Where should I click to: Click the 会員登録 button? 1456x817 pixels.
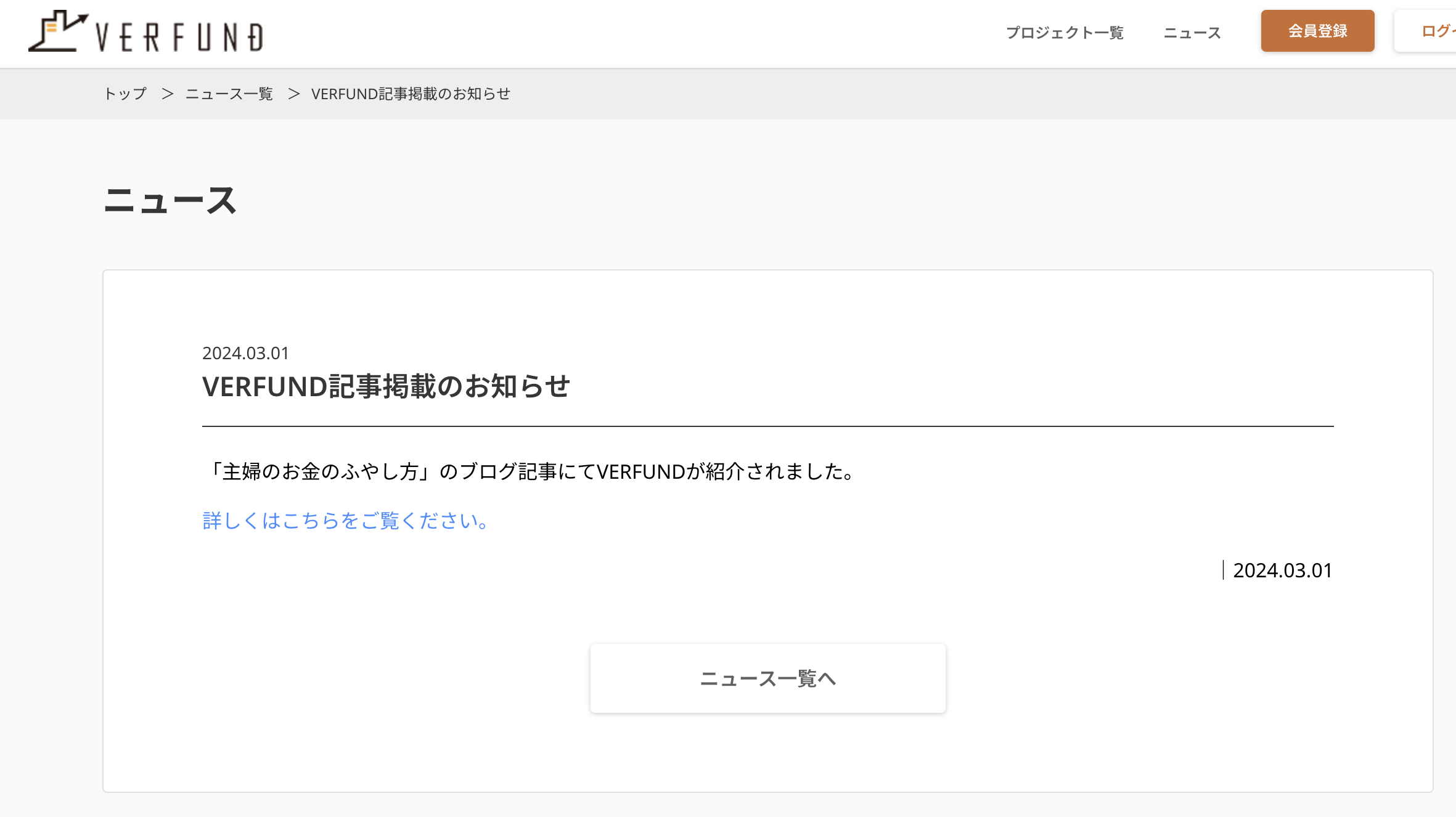(1317, 31)
